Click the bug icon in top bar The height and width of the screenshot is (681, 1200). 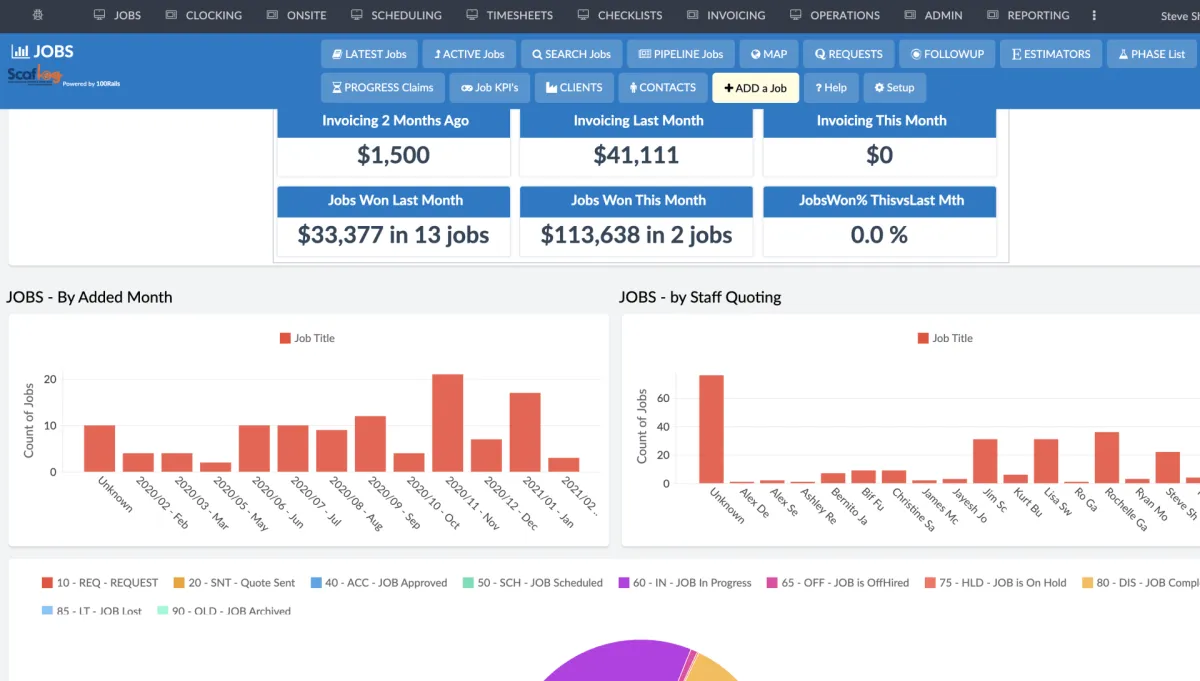pos(38,16)
